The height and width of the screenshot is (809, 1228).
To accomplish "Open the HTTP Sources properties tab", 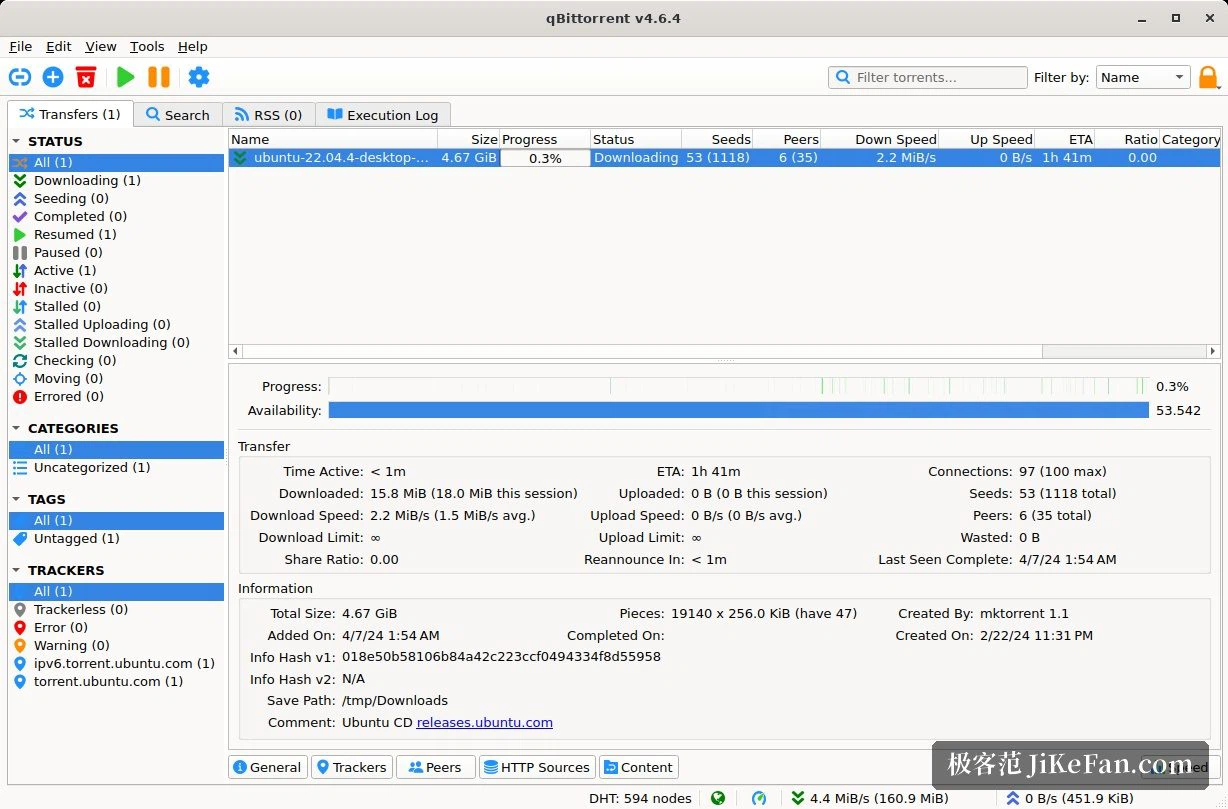I will click(537, 767).
